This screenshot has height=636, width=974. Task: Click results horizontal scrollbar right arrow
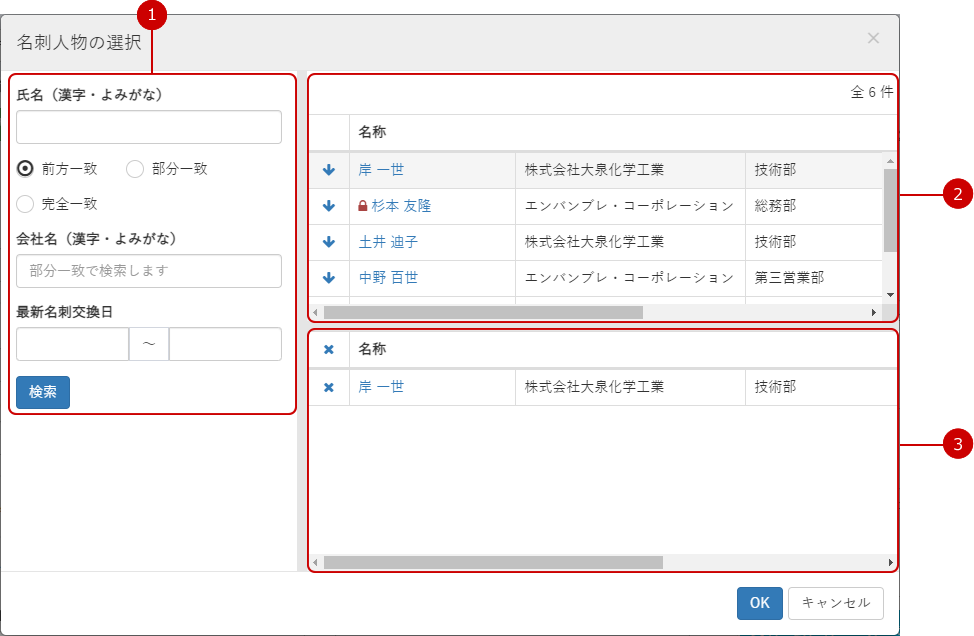(x=874, y=312)
